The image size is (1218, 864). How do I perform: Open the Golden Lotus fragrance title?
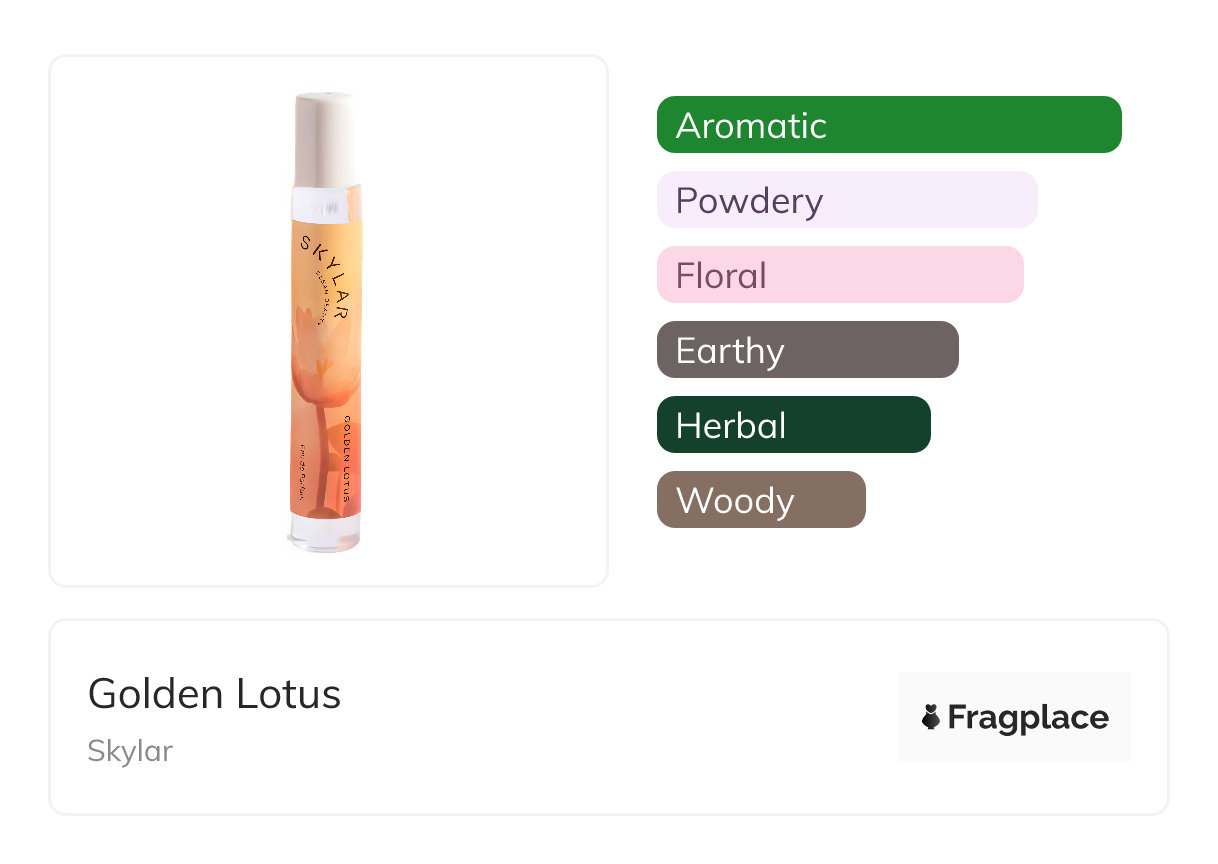pyautogui.click(x=215, y=694)
